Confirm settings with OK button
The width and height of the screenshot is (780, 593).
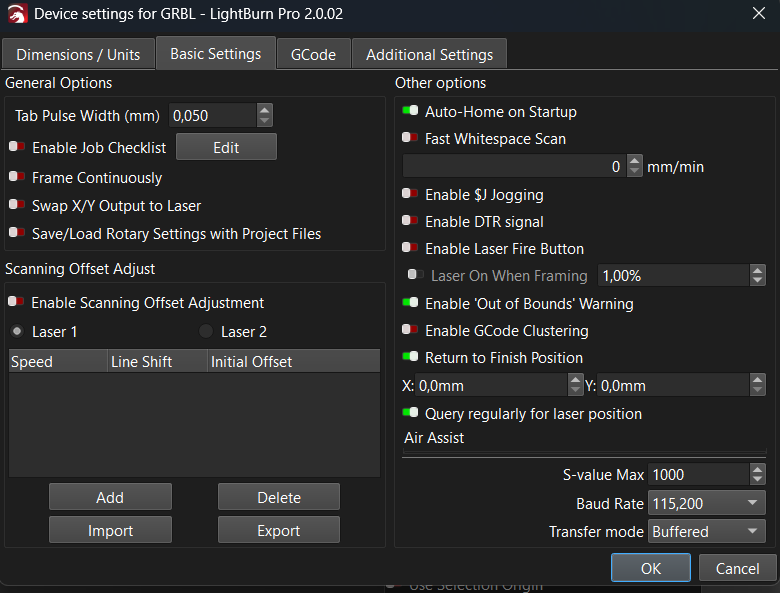pos(651,568)
